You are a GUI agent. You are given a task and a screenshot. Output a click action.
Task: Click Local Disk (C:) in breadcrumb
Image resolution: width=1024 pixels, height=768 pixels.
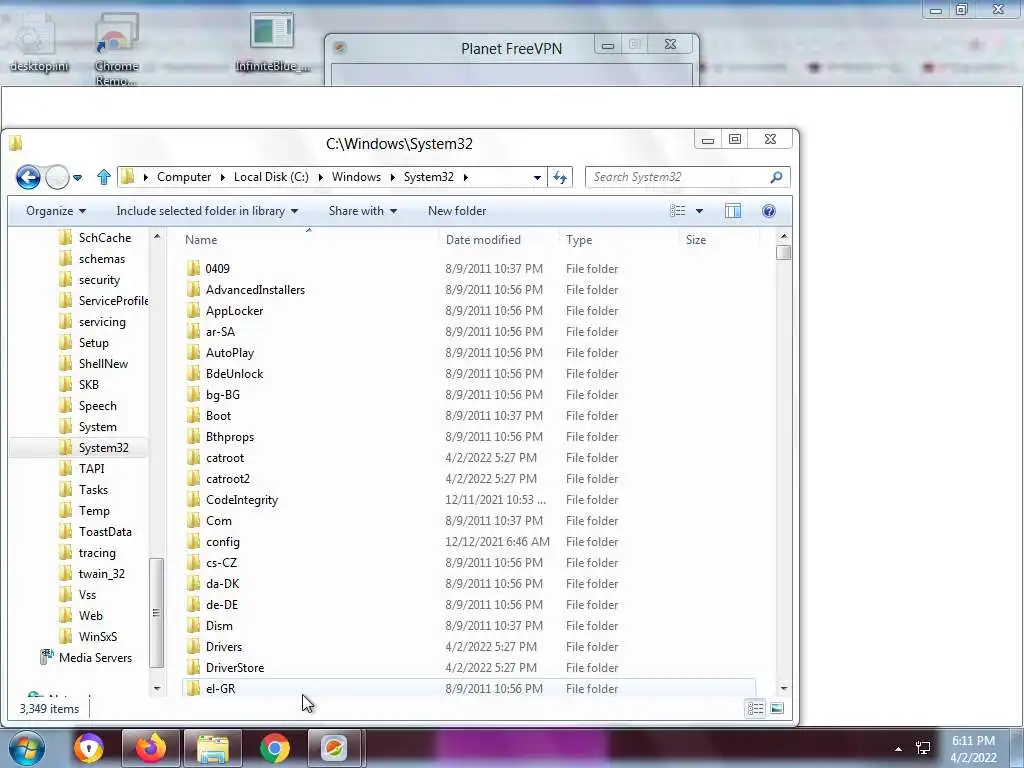coord(271,177)
